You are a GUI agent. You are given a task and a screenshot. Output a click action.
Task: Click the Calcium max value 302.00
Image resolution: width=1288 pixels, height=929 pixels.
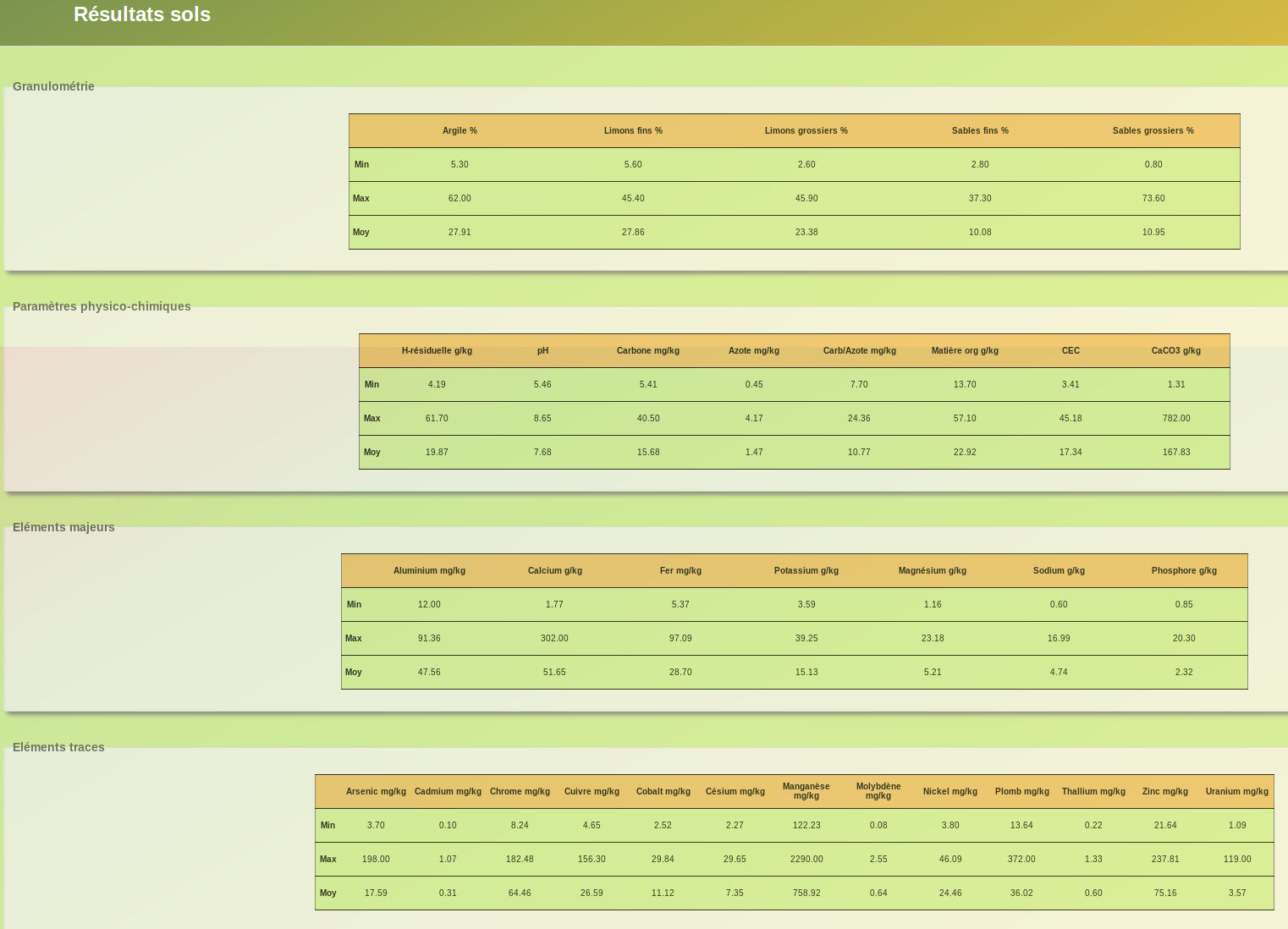(554, 638)
